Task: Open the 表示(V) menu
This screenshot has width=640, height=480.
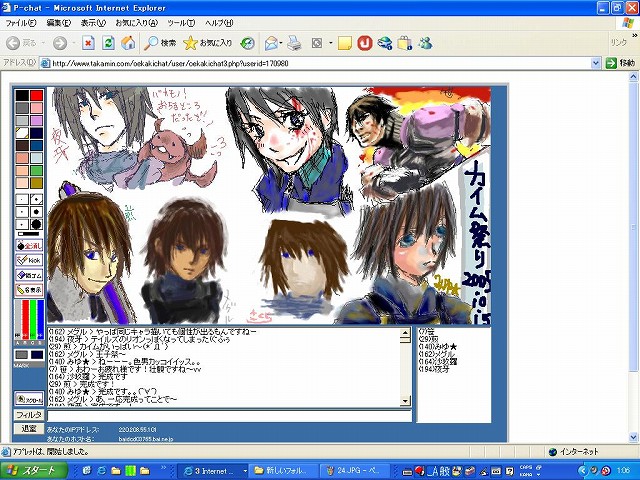Action: pos(93,23)
